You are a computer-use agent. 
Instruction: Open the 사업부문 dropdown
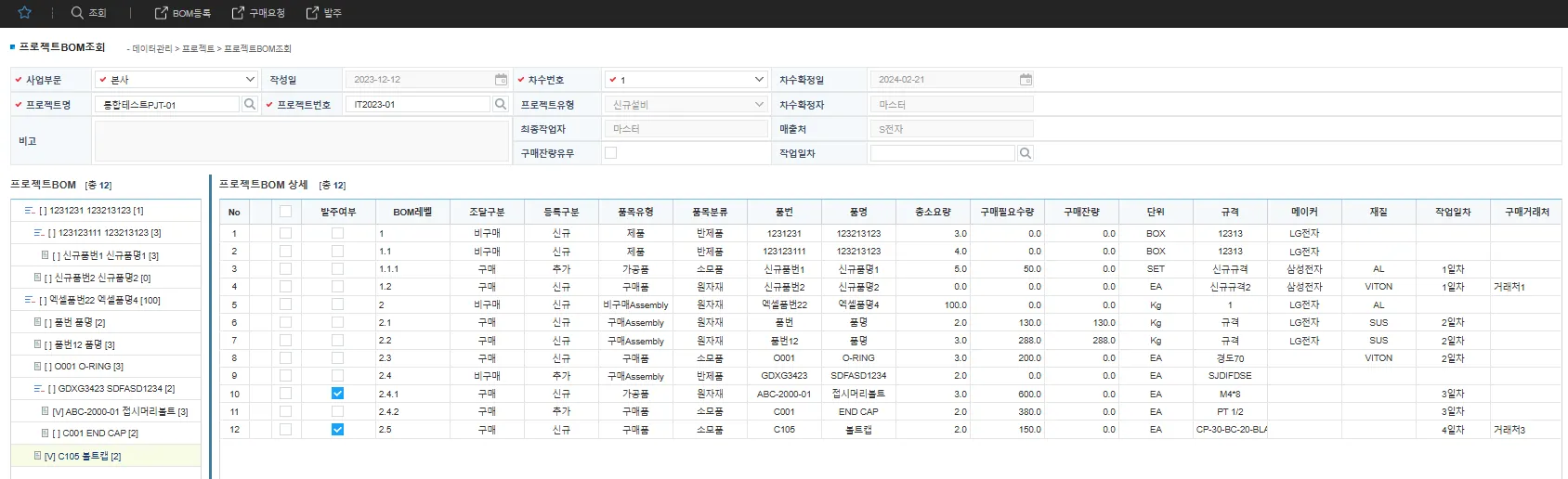(x=176, y=80)
